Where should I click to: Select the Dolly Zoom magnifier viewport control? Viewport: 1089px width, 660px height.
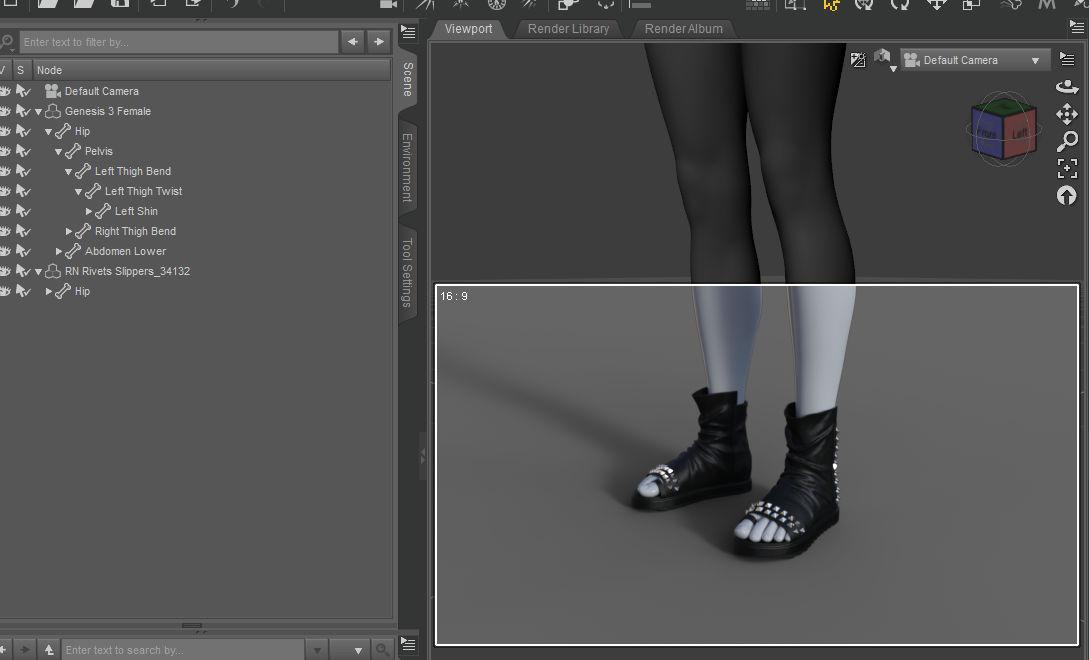(1067, 141)
